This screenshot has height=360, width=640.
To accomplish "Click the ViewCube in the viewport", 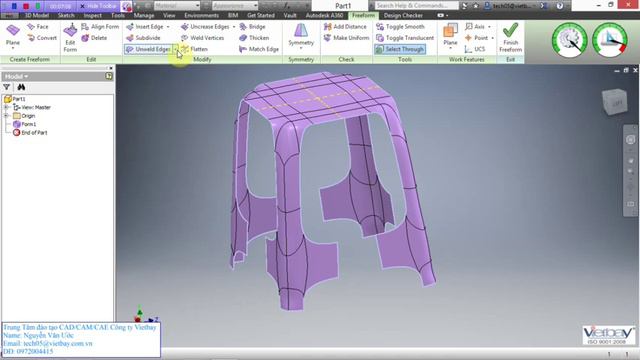I will click(615, 102).
